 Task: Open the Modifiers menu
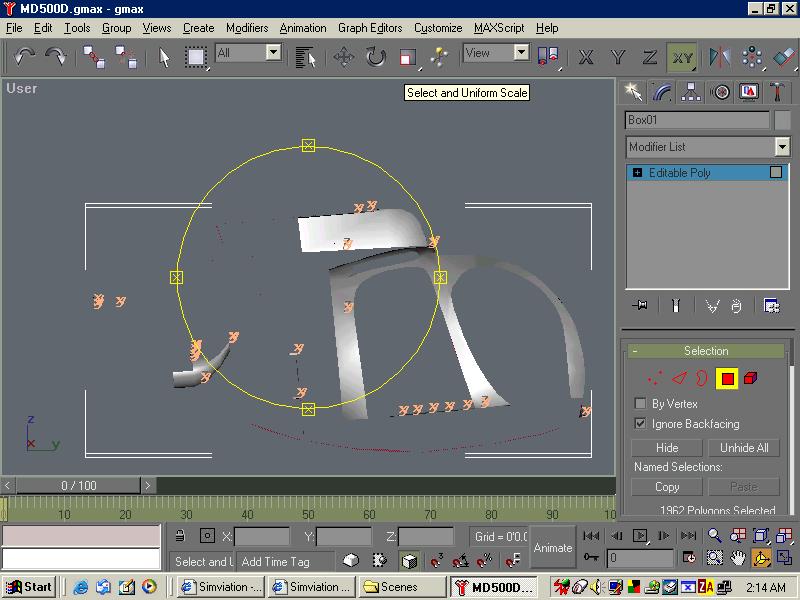coord(246,28)
